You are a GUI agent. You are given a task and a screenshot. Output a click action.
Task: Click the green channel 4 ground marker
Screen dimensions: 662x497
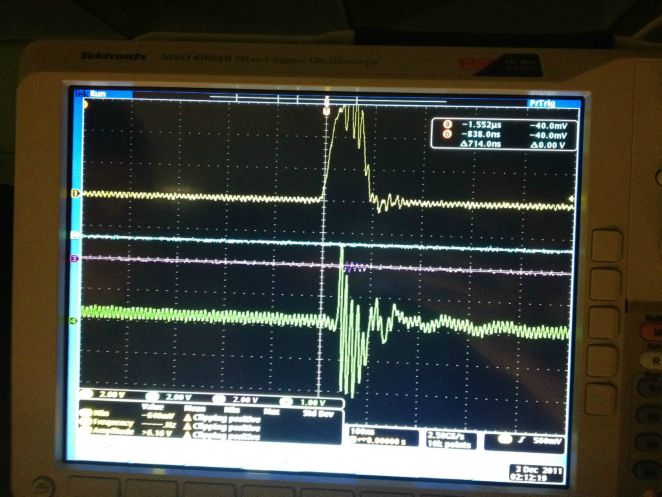77,320
